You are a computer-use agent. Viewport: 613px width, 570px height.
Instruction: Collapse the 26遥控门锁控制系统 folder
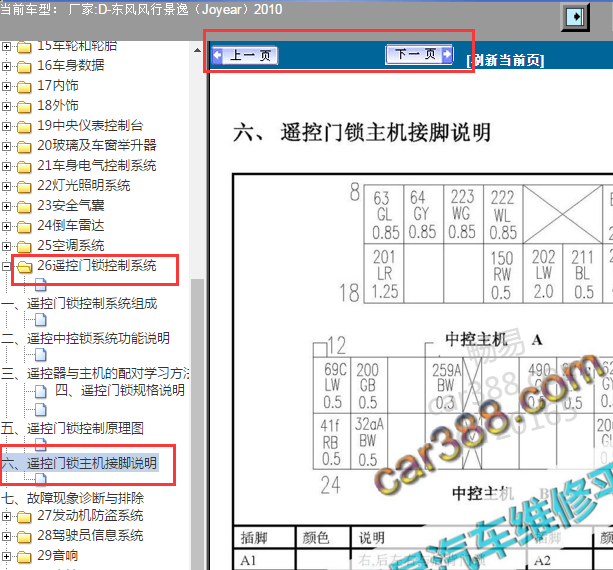point(6,266)
